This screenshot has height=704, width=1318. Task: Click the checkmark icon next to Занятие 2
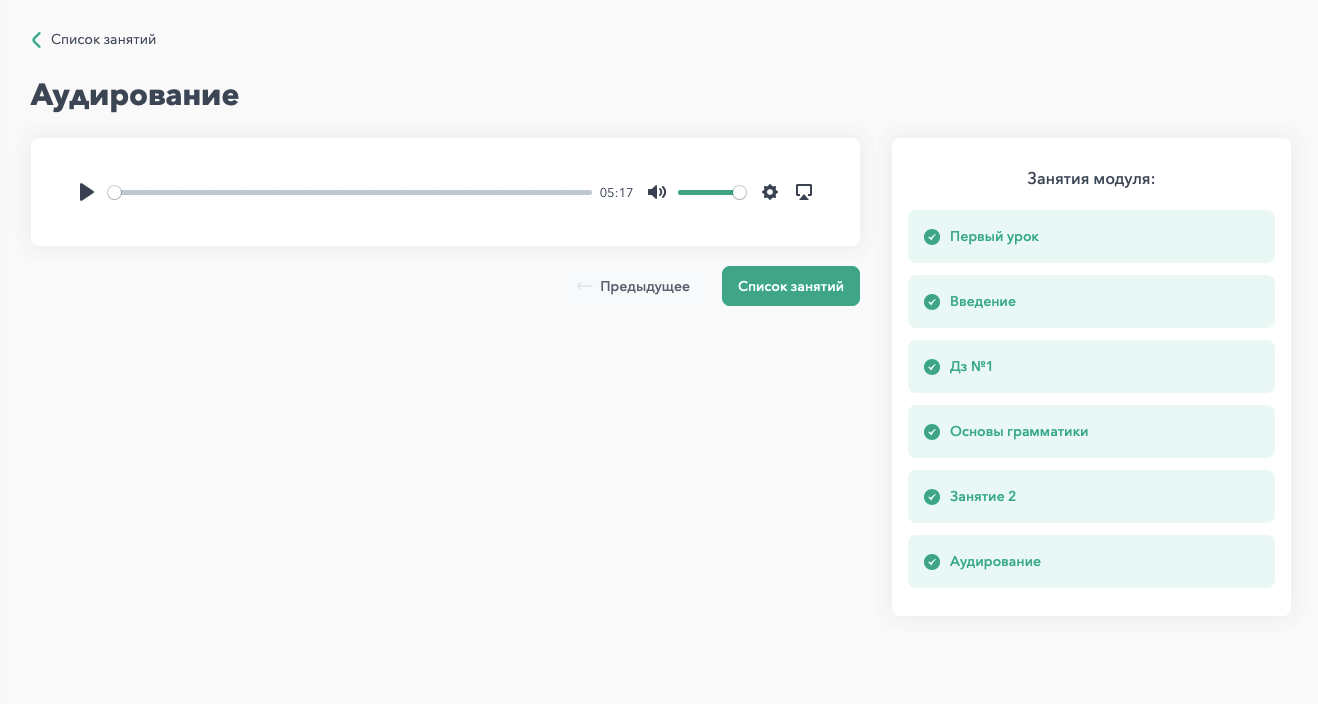tap(932, 497)
